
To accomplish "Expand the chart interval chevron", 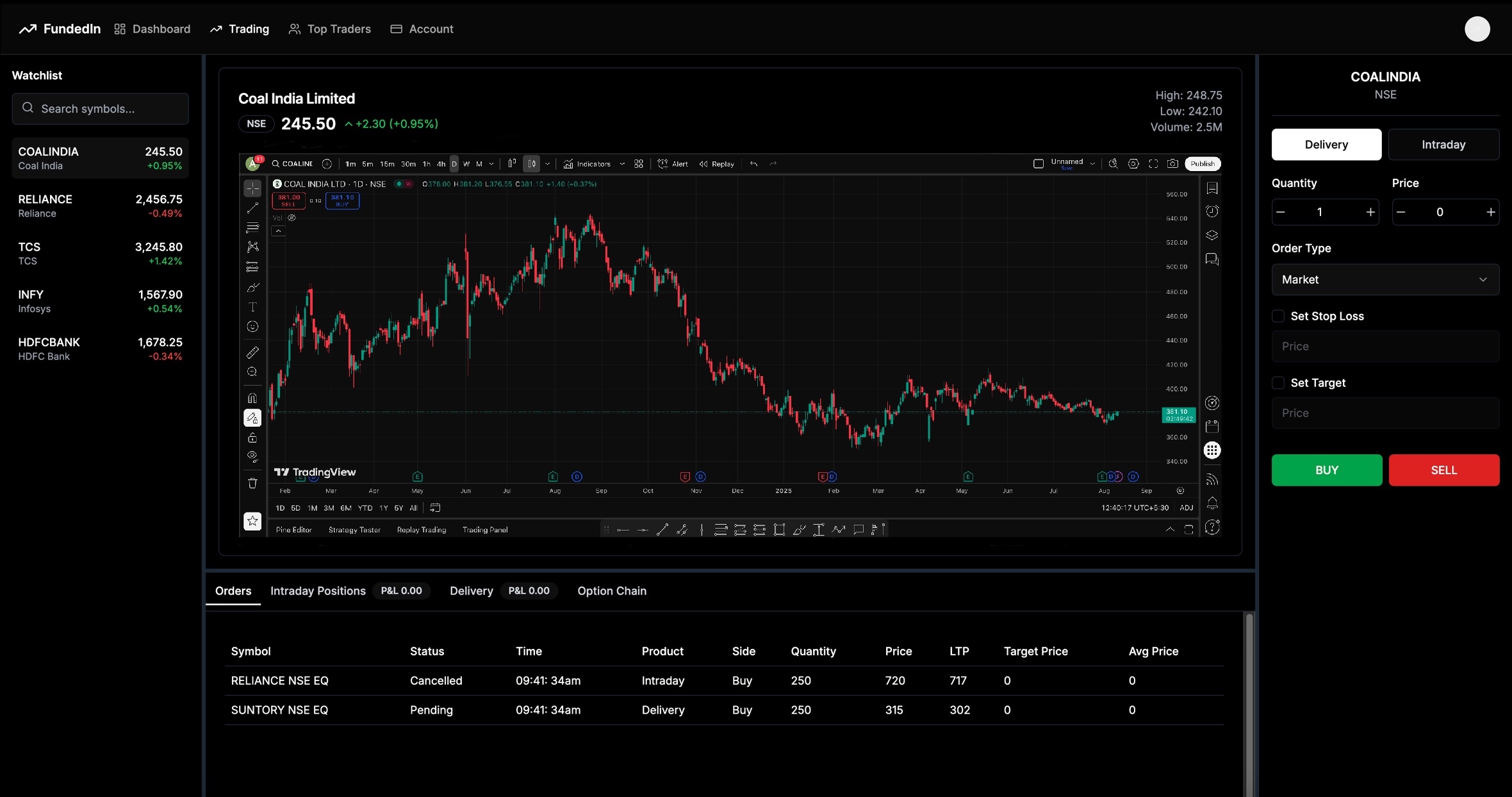I will point(492,164).
